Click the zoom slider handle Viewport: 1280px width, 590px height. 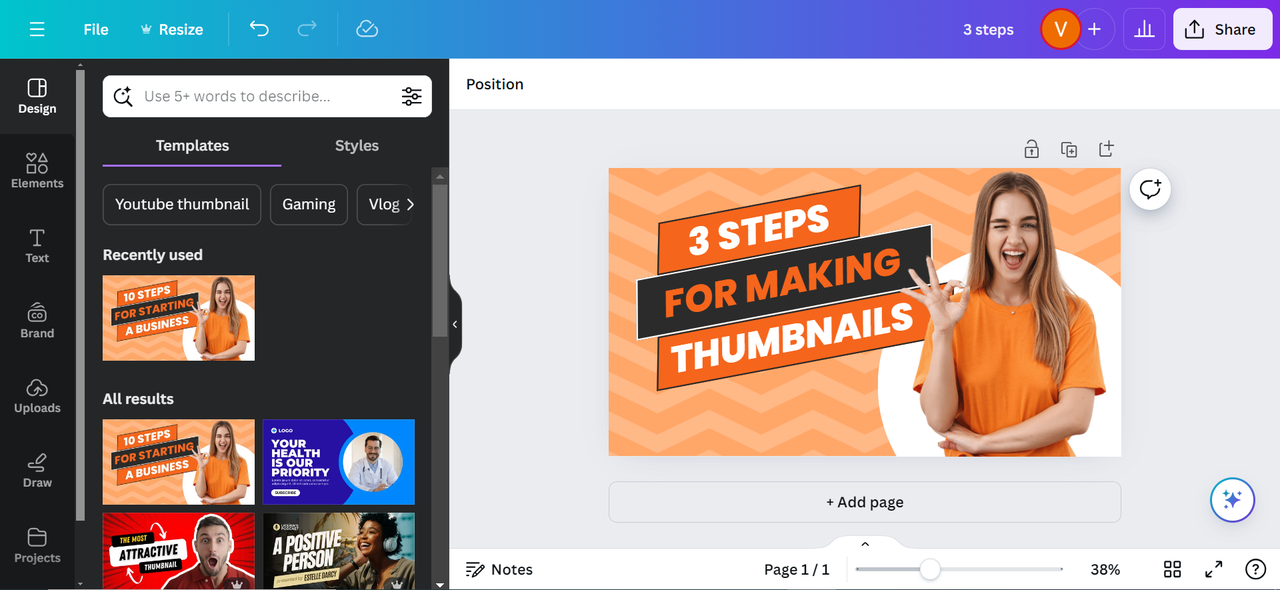pos(930,569)
